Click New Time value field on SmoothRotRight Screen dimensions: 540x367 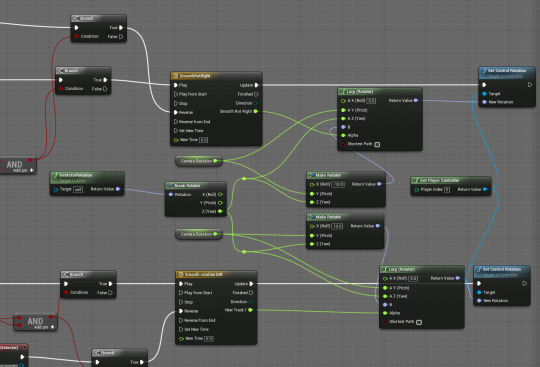tap(204, 140)
